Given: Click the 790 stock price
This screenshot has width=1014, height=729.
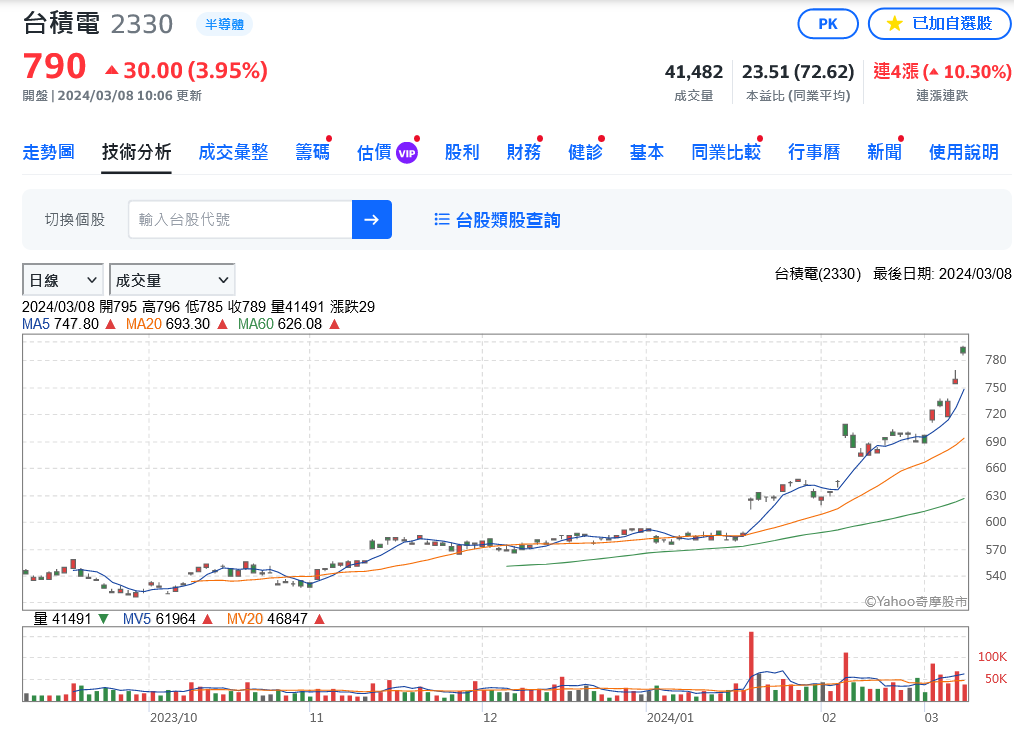Looking at the screenshot, I should (54, 66).
